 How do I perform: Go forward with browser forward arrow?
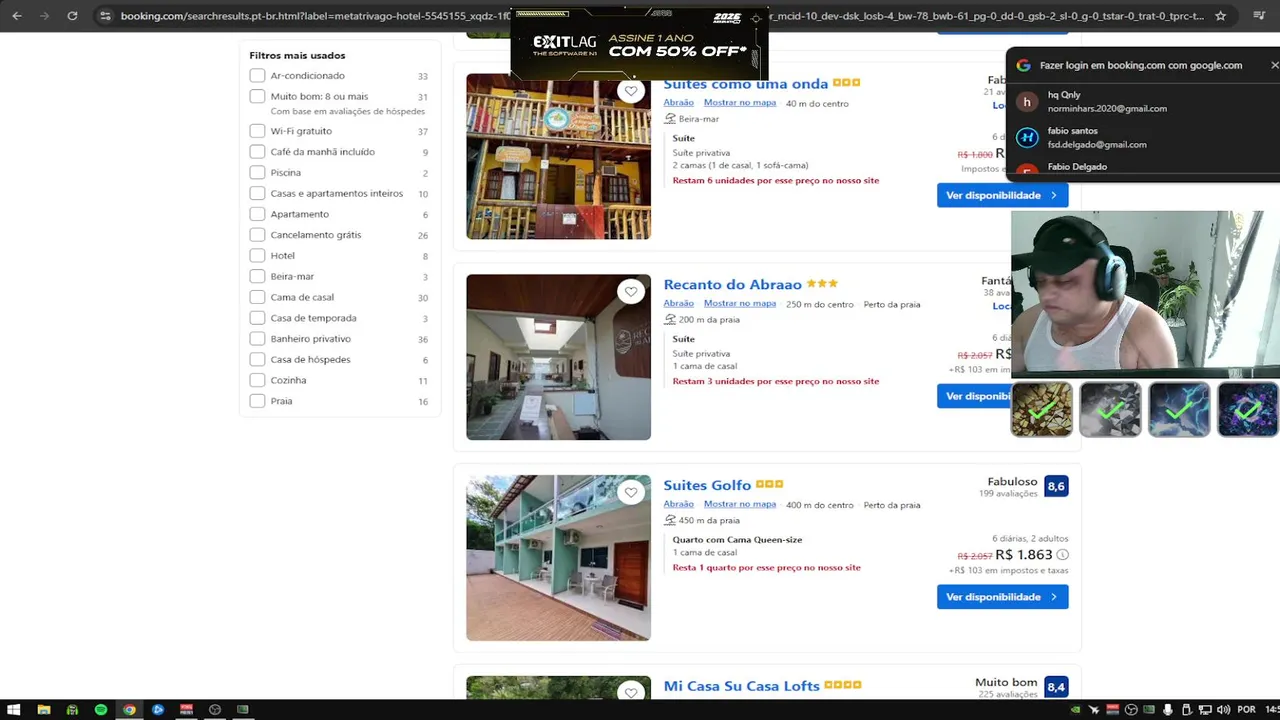(44, 16)
